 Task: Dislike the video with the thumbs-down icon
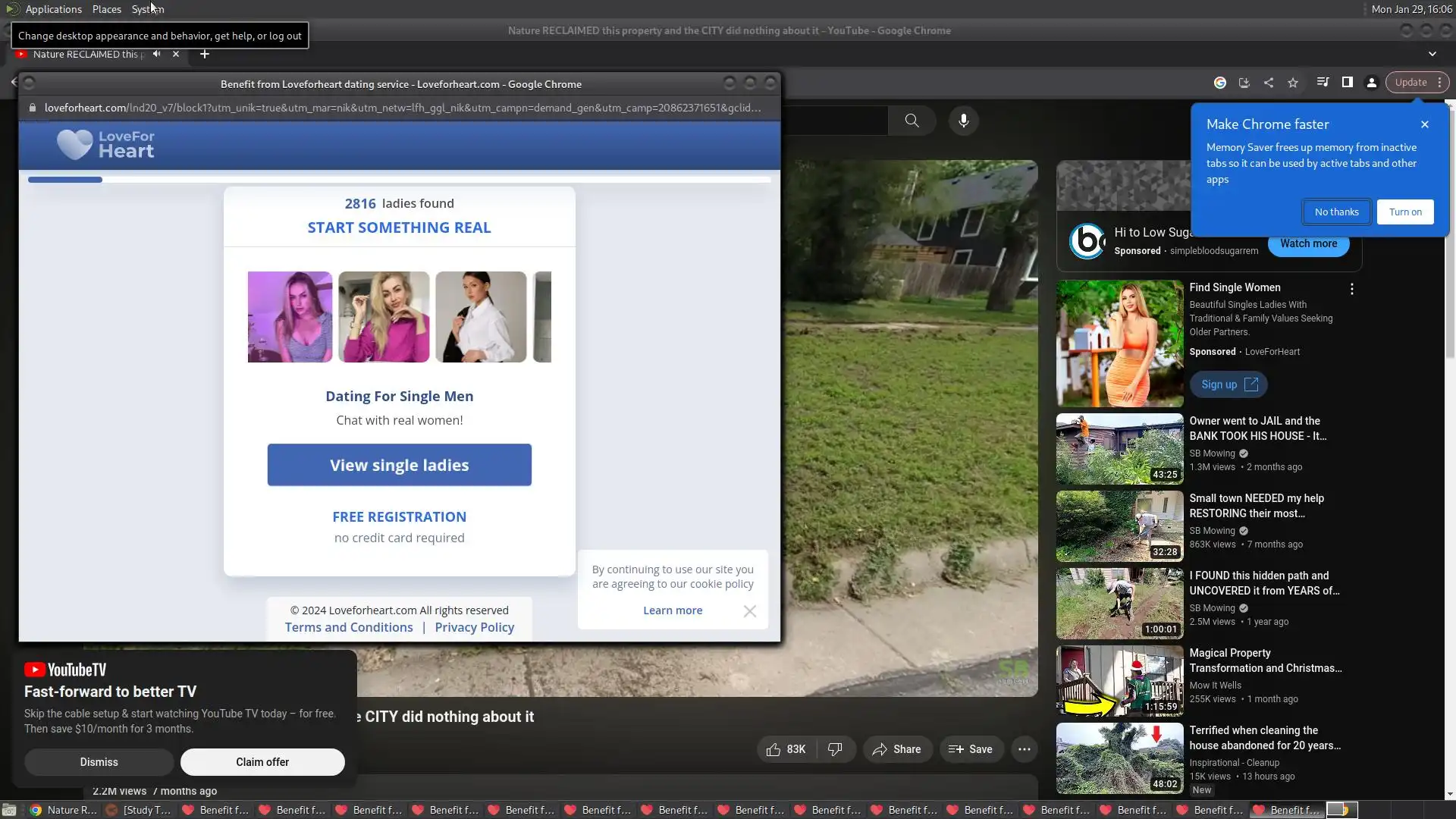coord(835,749)
